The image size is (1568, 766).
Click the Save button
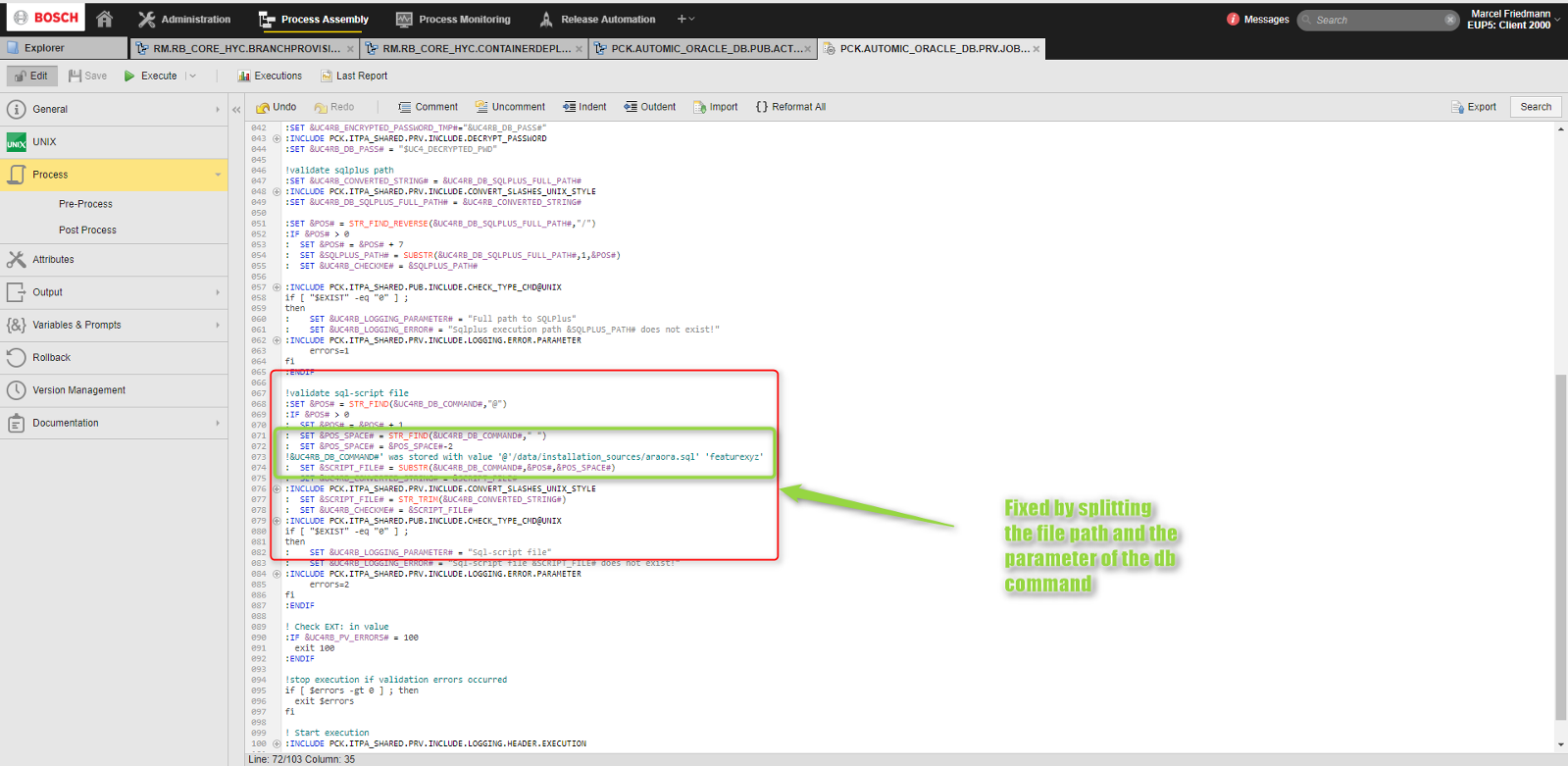click(87, 76)
